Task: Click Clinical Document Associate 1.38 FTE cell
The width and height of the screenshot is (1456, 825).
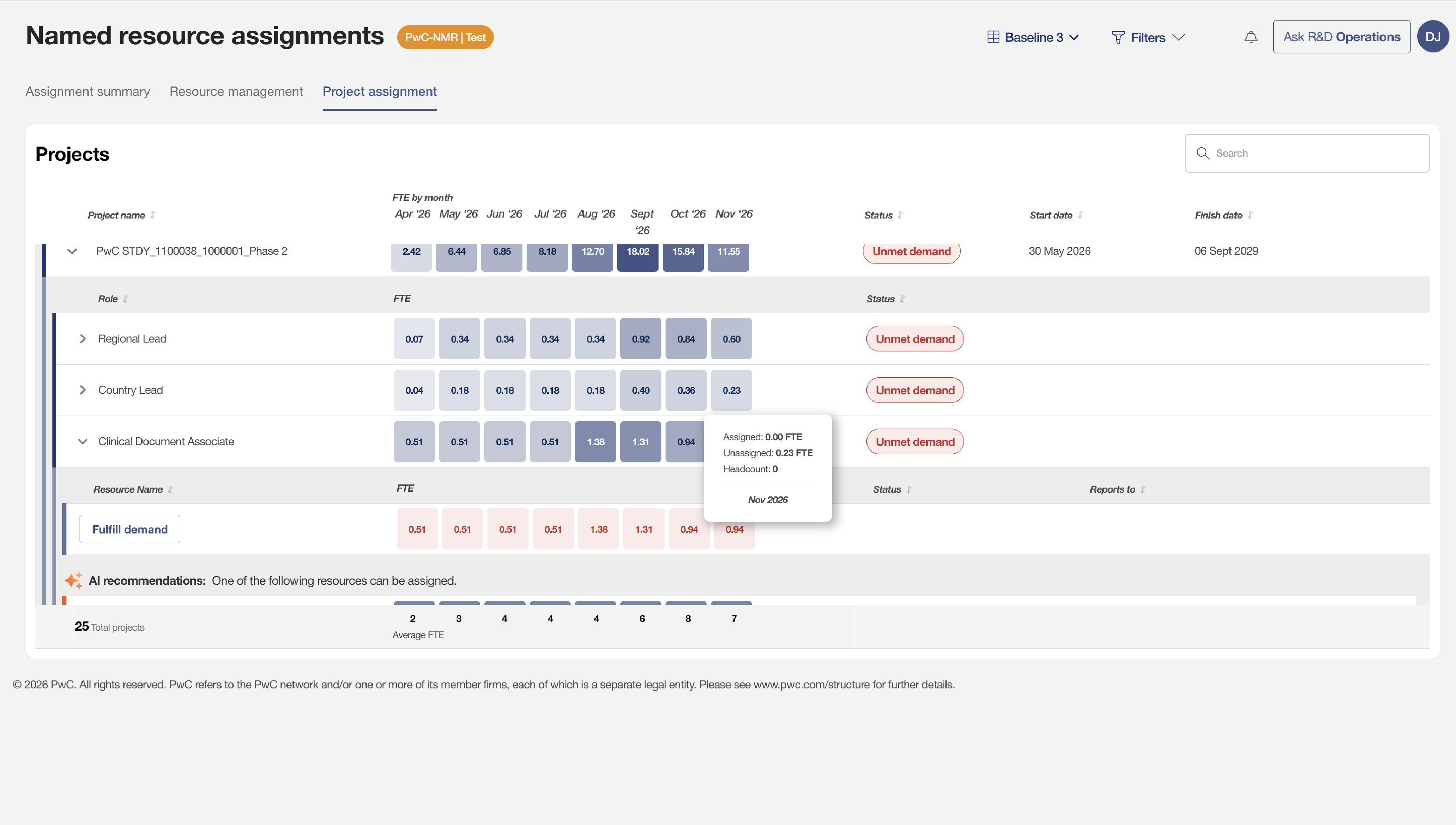Action: click(x=595, y=442)
